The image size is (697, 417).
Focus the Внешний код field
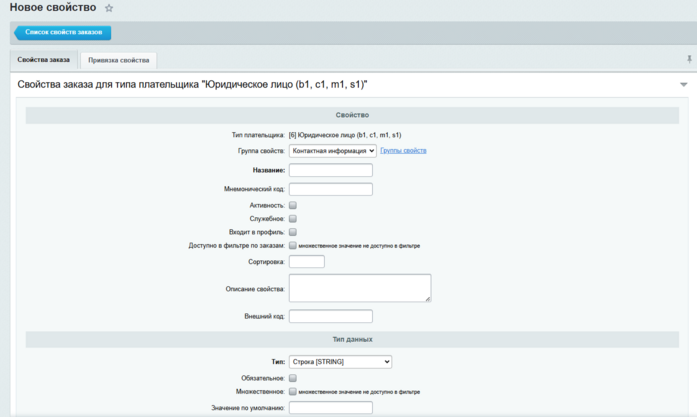coord(331,317)
